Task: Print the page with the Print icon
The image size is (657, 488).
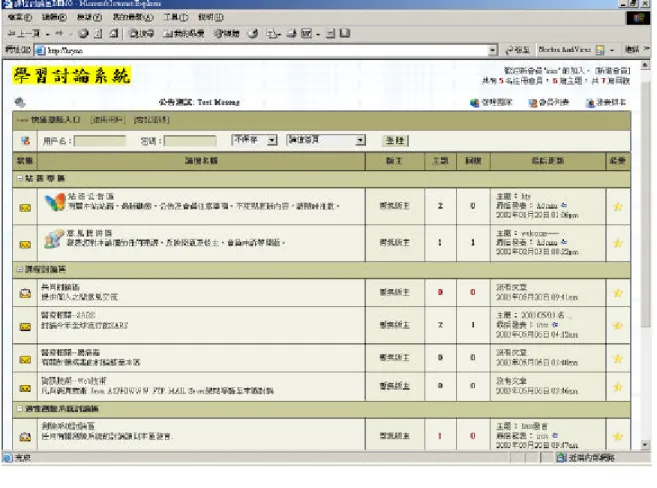Action: [292, 34]
